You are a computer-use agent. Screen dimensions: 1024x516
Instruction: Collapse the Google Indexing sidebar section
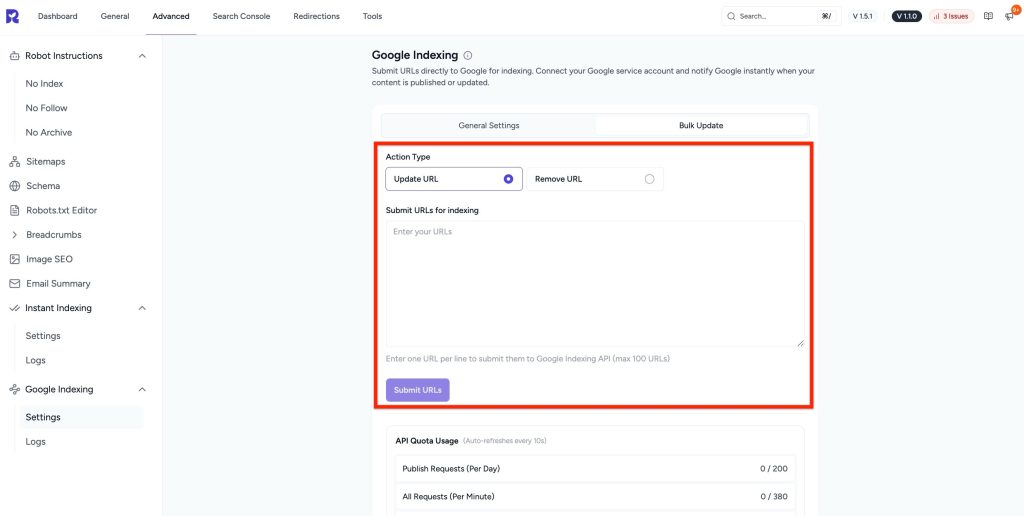142,389
